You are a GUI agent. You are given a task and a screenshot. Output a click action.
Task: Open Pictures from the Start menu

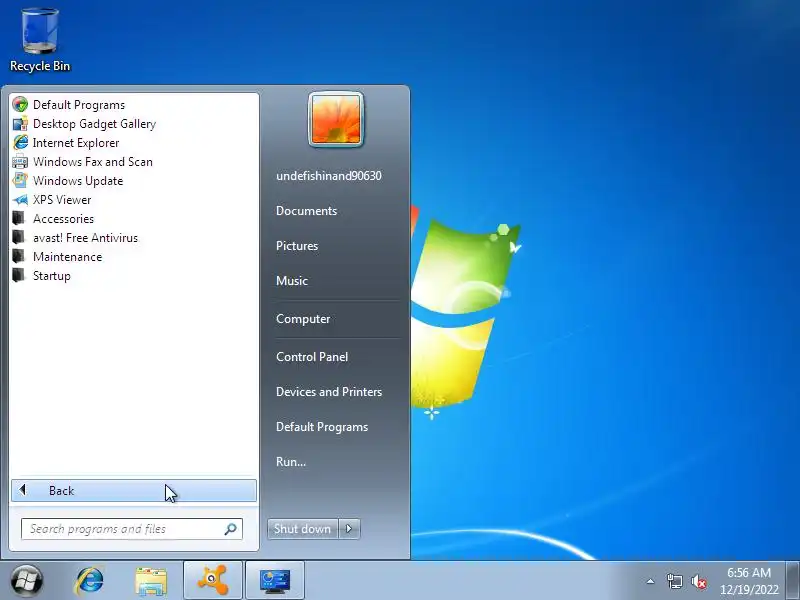[x=297, y=246]
